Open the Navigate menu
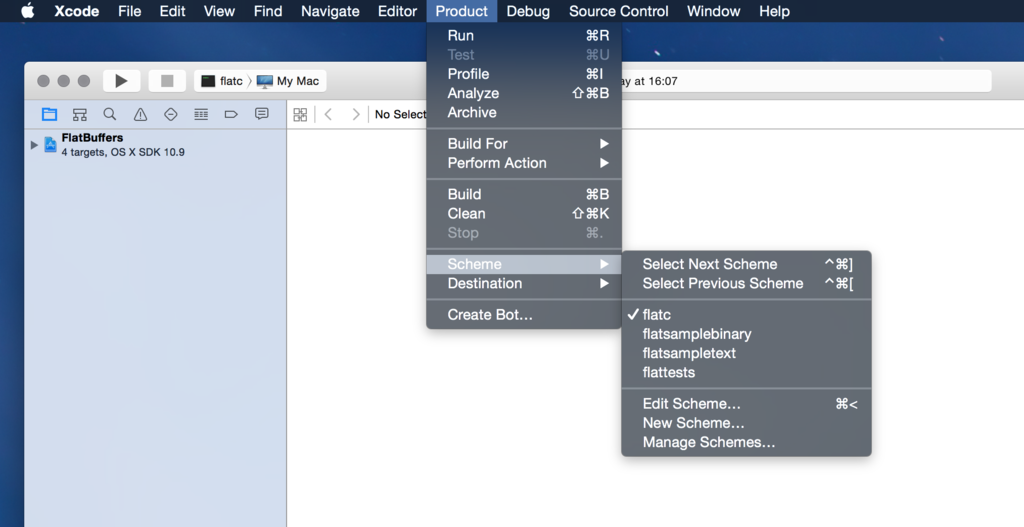The width and height of the screenshot is (1024, 527). pyautogui.click(x=330, y=11)
